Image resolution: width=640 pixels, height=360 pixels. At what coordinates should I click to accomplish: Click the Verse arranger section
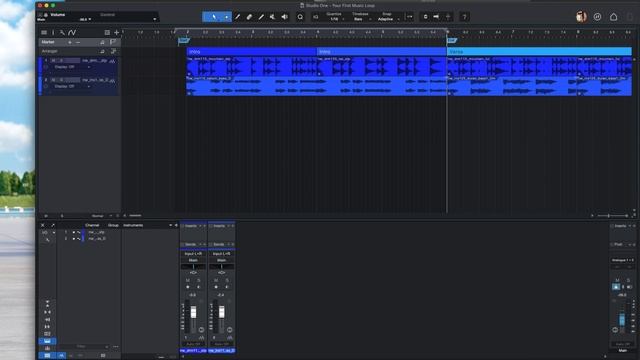point(539,52)
